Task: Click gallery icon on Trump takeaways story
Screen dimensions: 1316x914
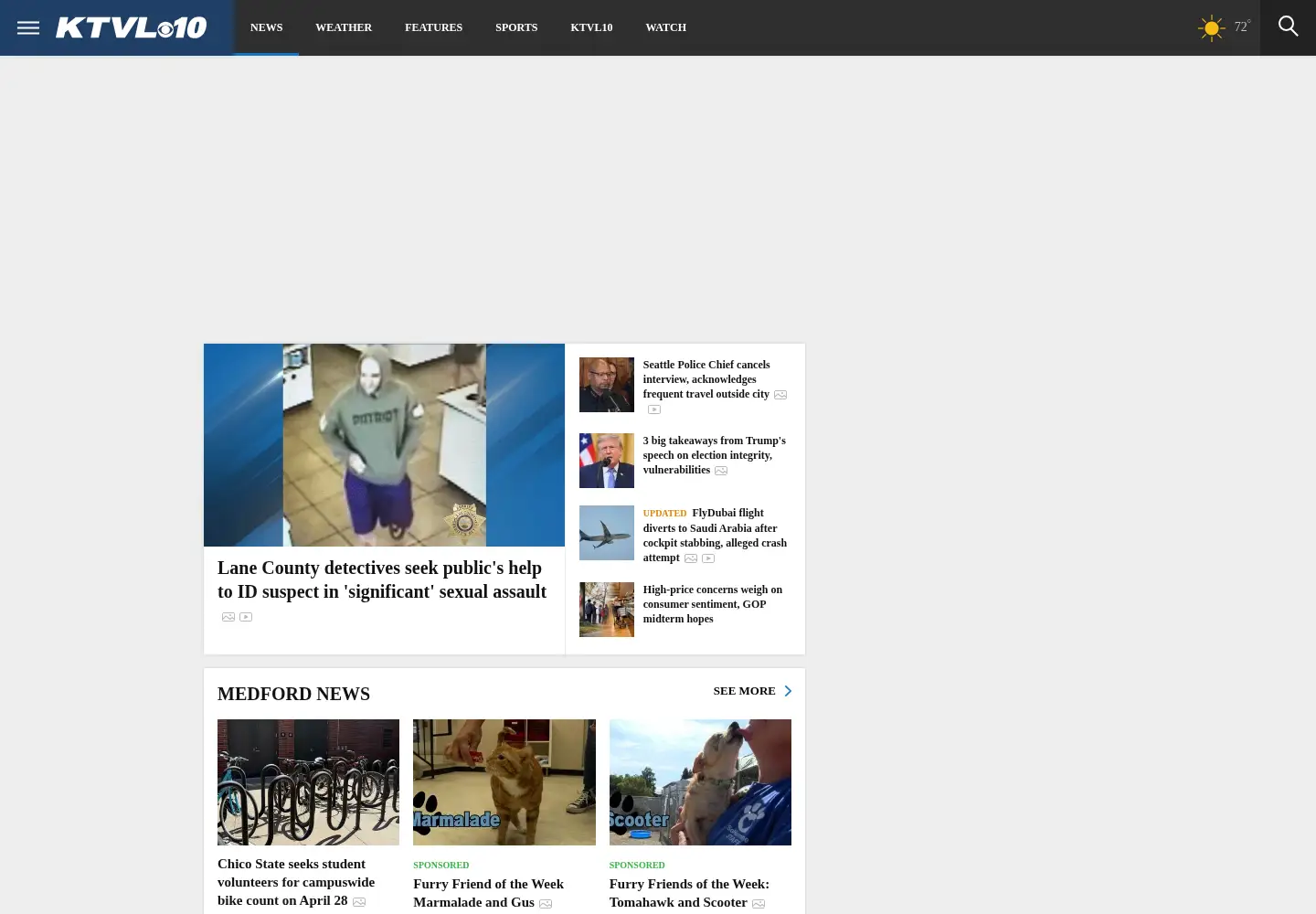Action: (x=721, y=471)
